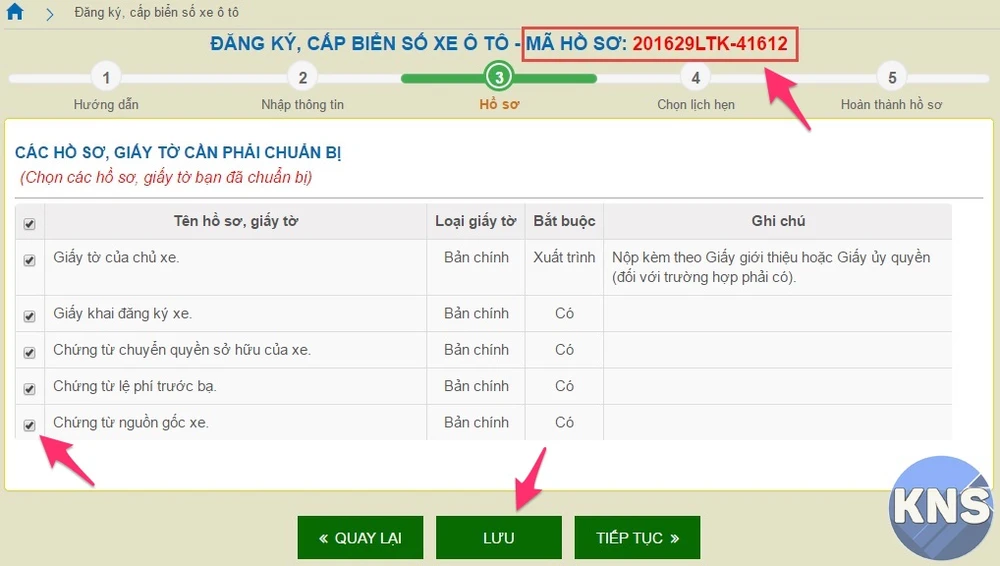Uncheck 'Chứng từ lệ phí trước bạ' checkbox
1000x566 pixels.
(29, 389)
